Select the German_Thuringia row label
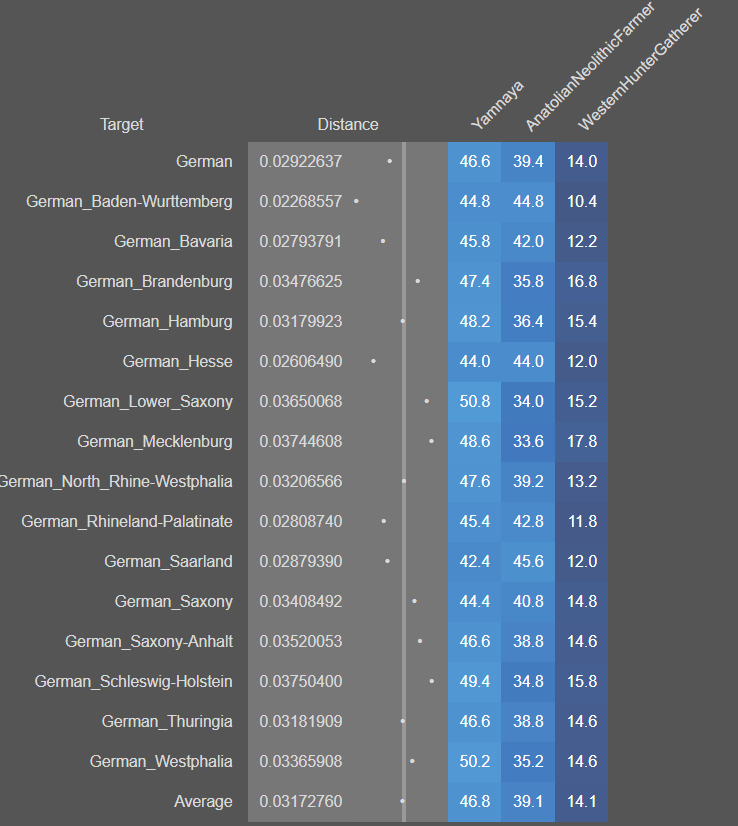 tap(167, 722)
